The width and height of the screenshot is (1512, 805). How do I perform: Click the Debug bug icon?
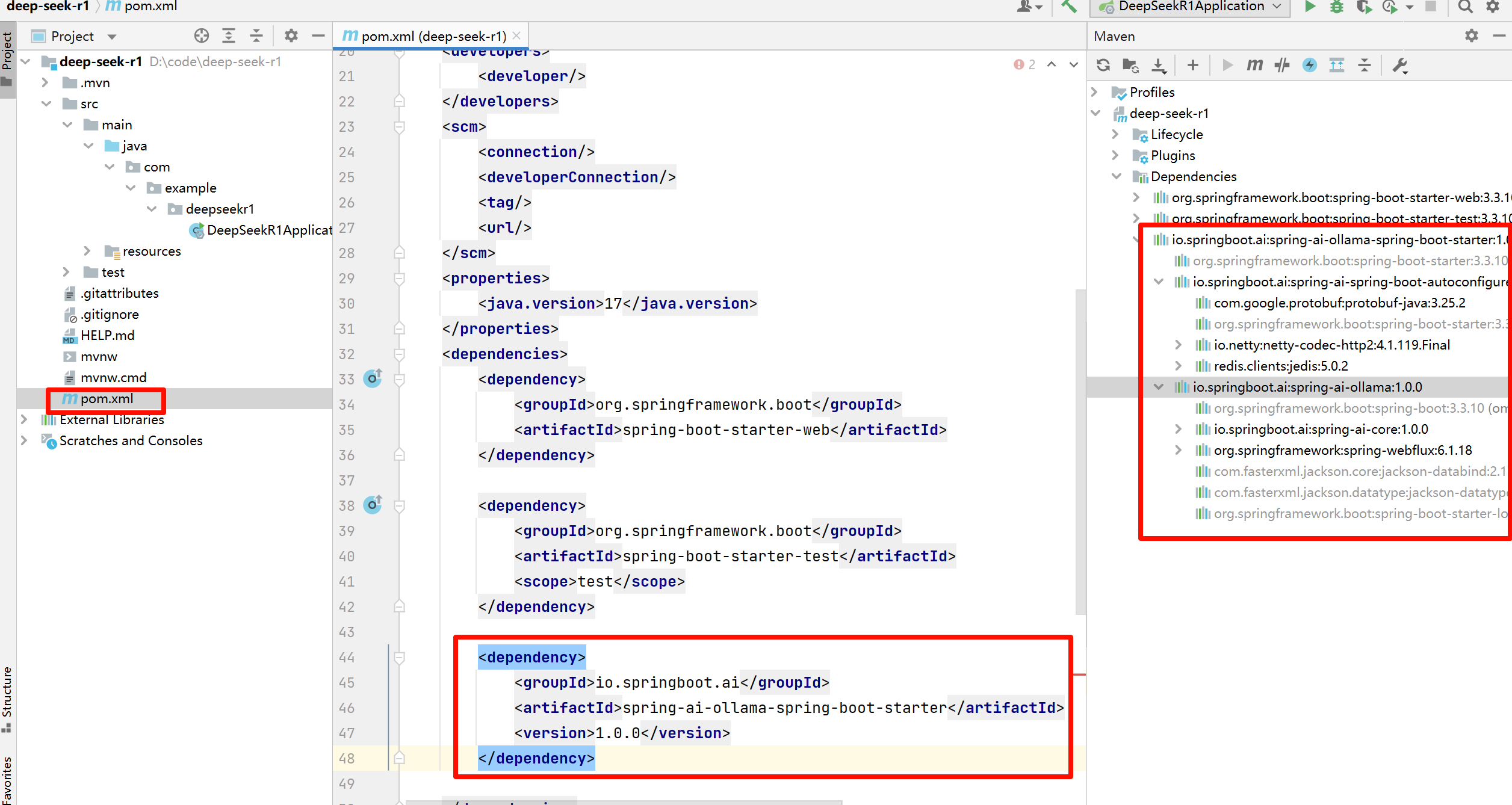(x=1336, y=7)
